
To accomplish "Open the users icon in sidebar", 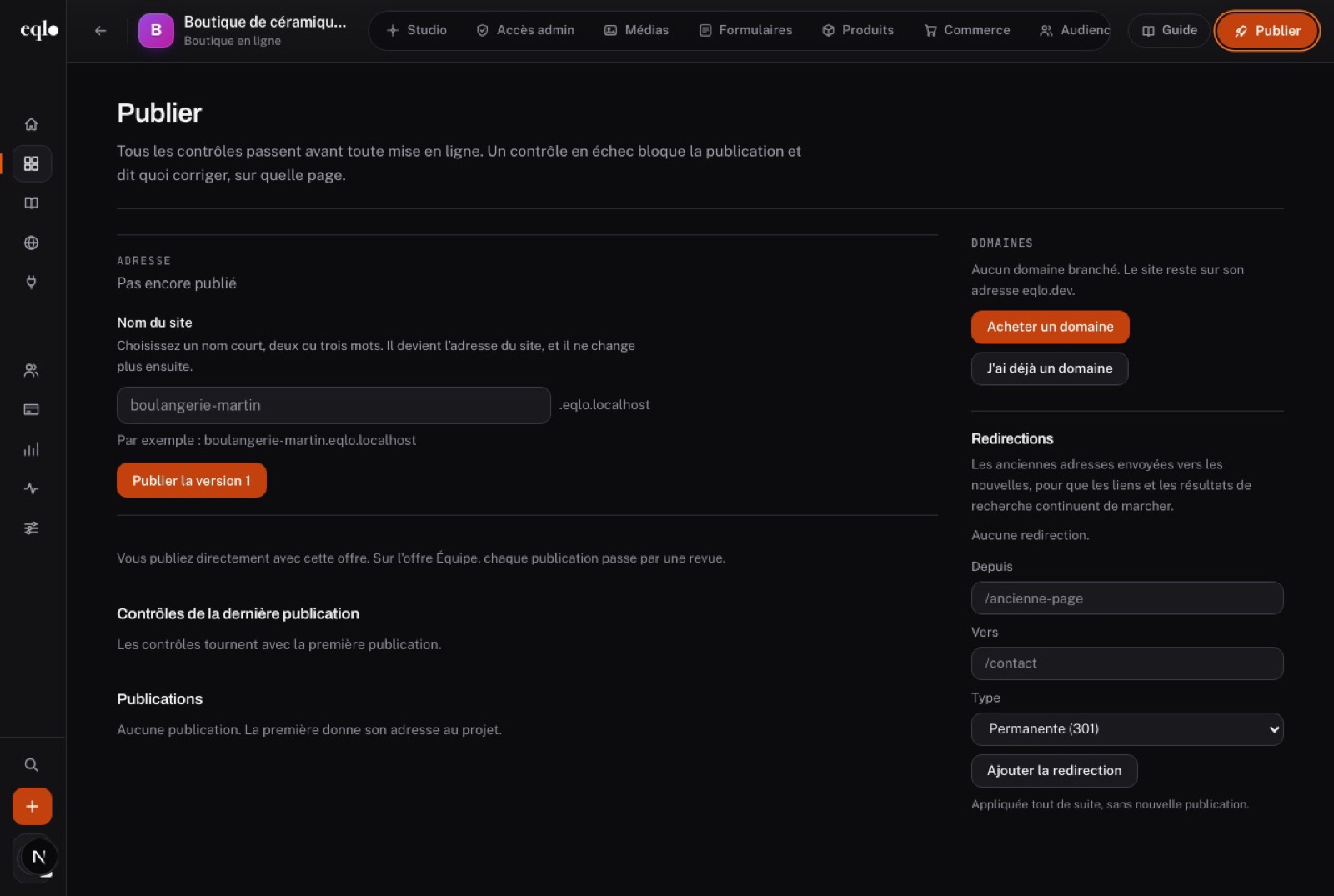I will [32, 370].
